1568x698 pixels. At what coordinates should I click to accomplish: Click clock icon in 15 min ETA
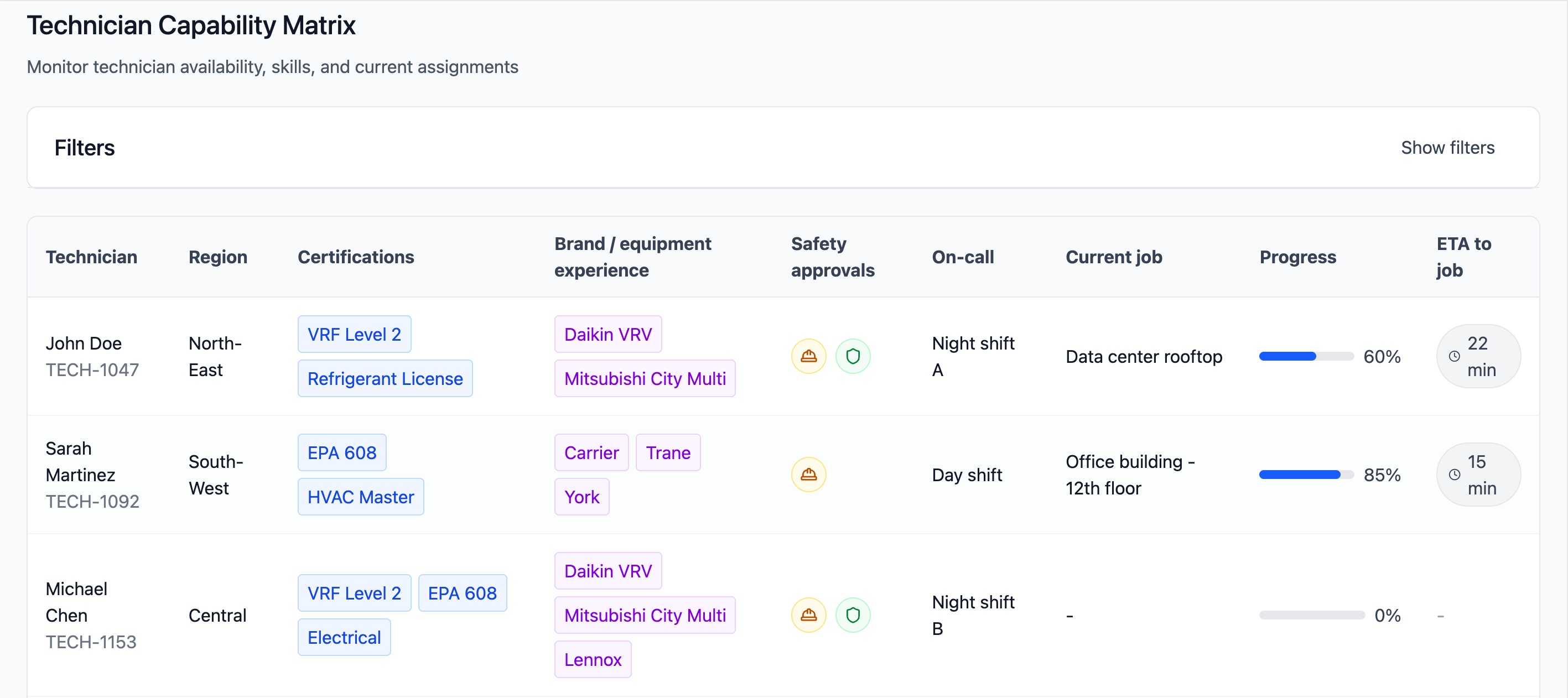coord(1454,475)
